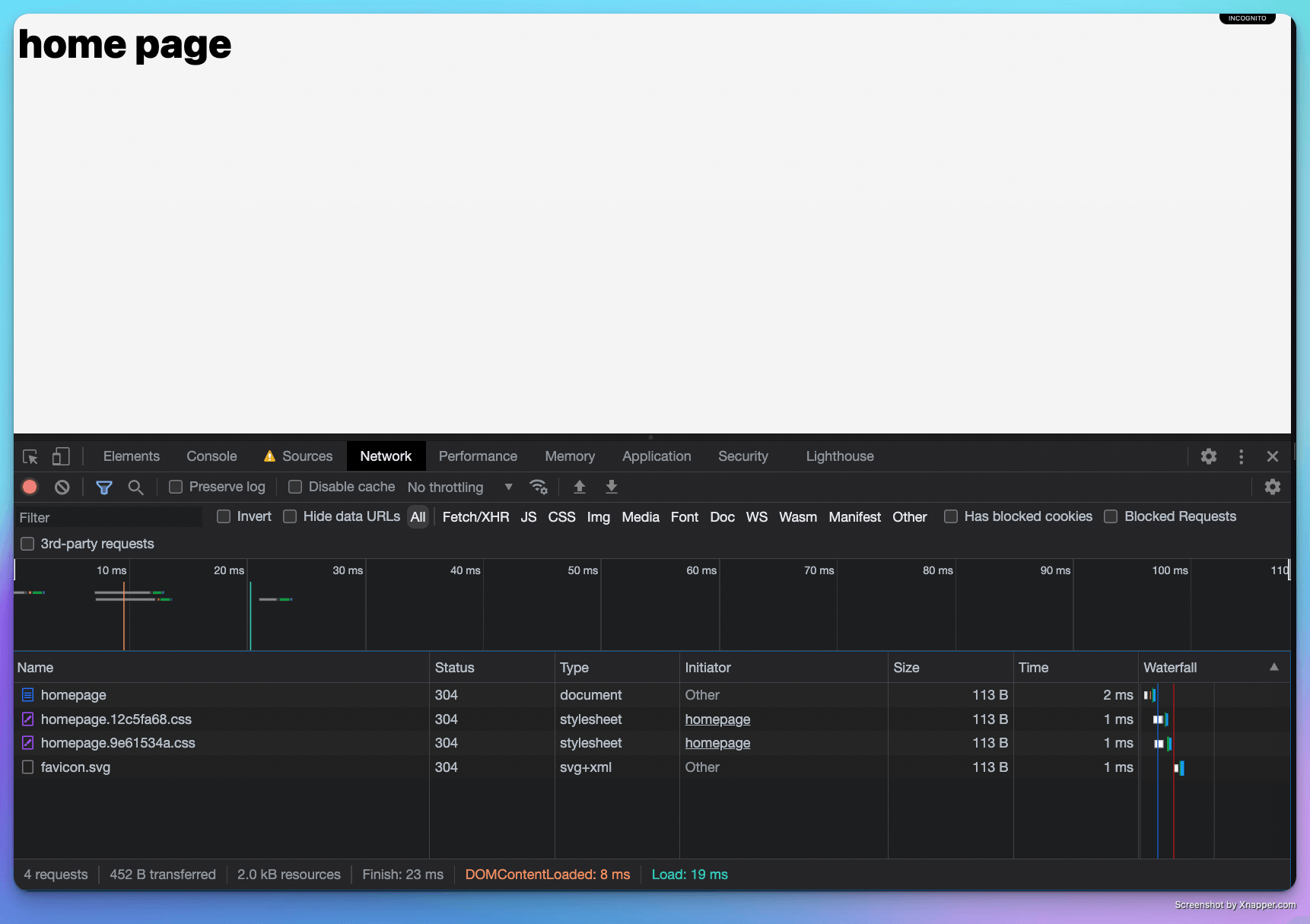Check Has blocked cookies option

951,516
